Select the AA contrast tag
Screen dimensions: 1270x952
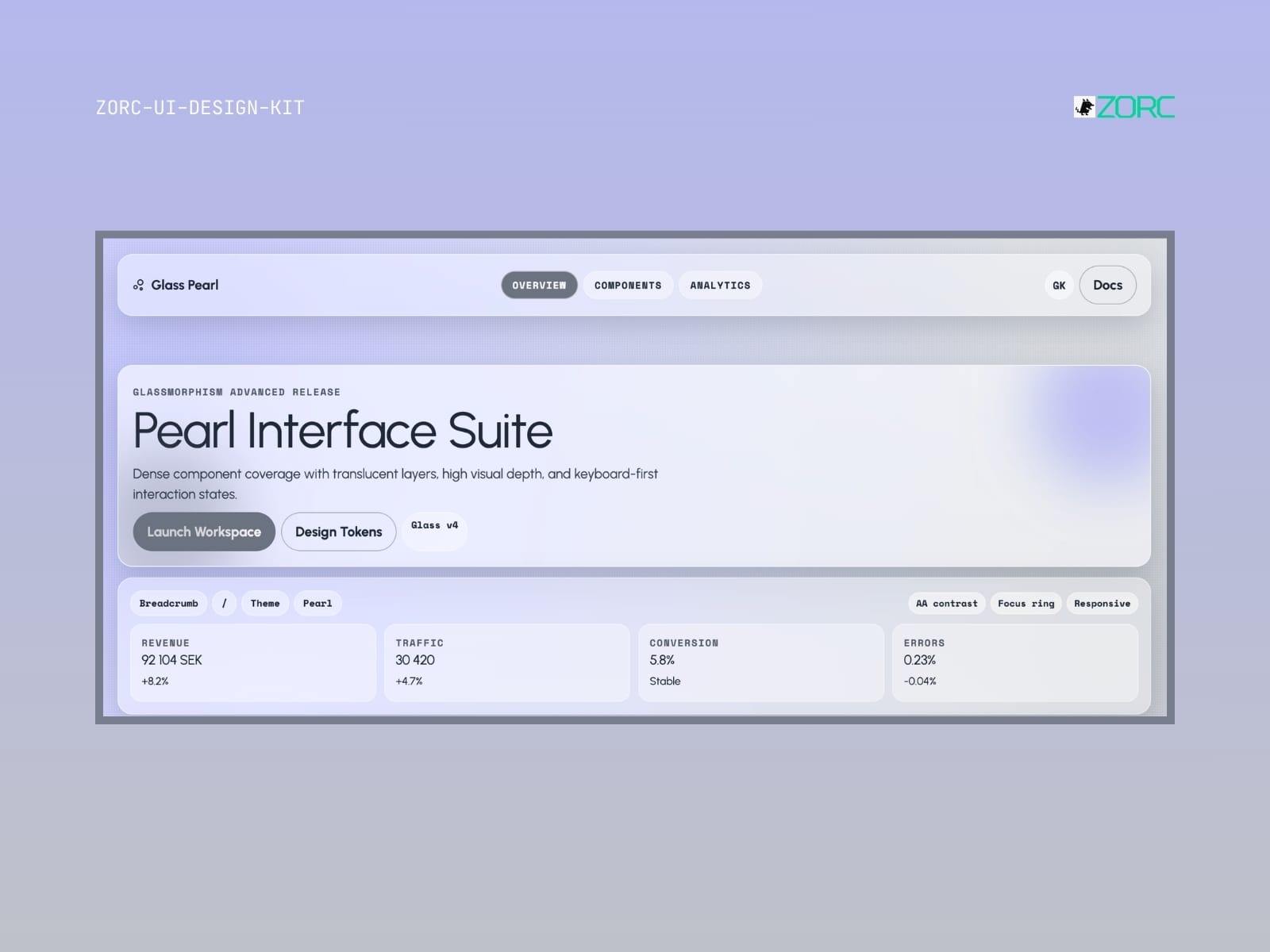947,604
